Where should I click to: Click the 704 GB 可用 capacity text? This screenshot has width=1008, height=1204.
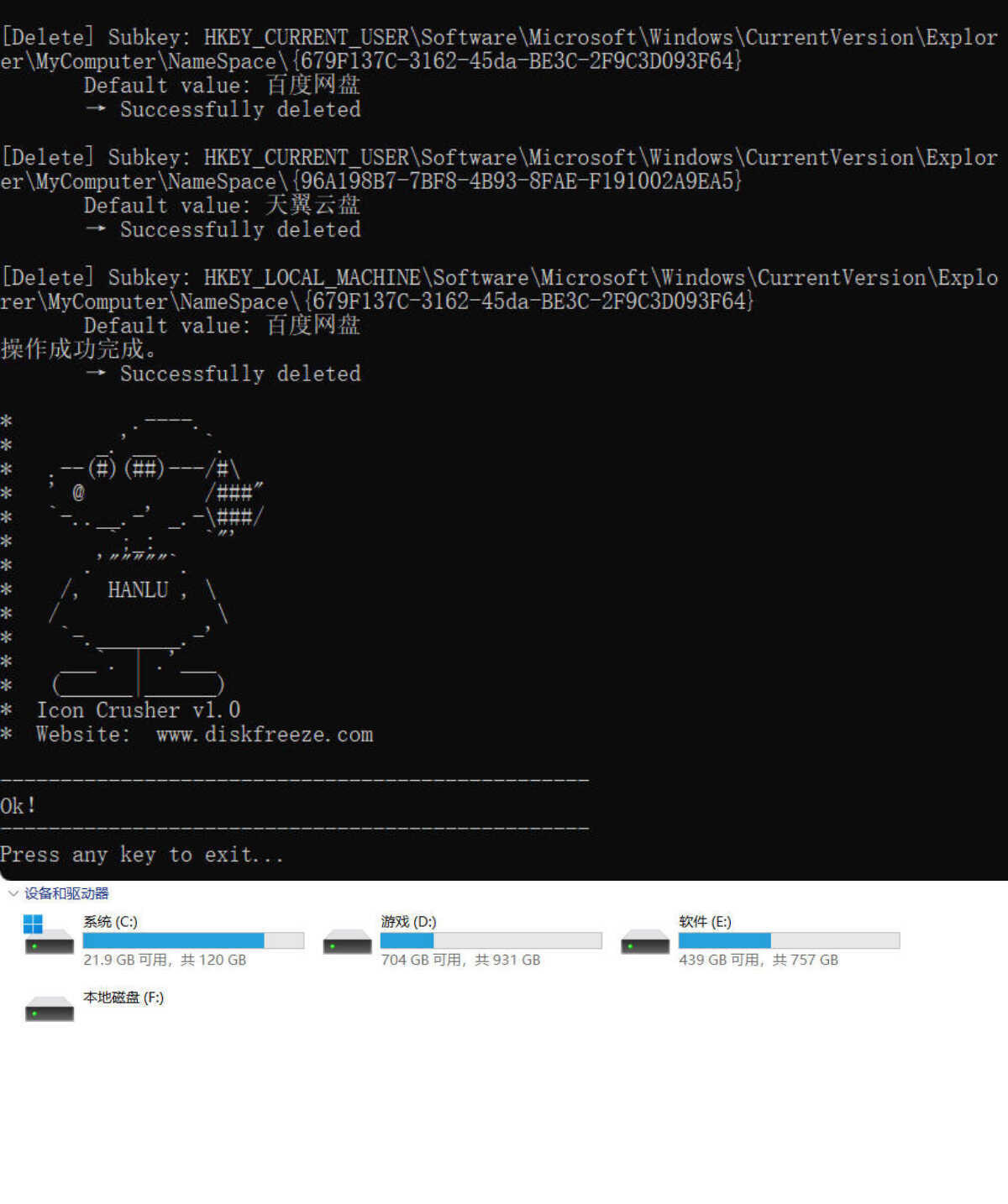[x=460, y=960]
